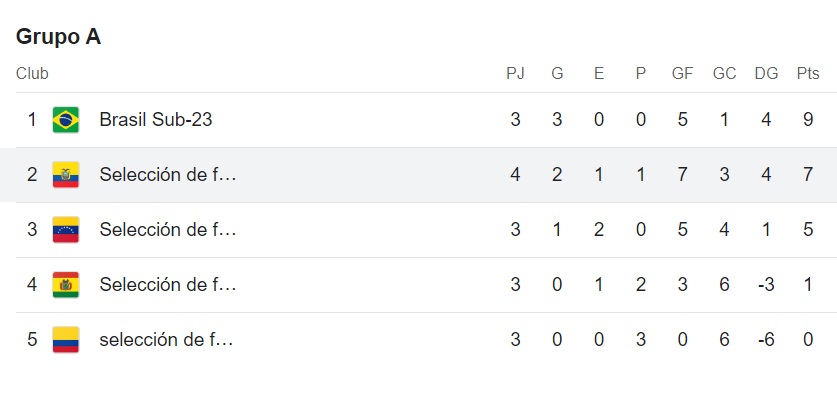Open the Brasil Sub-23 team link
This screenshot has width=837, height=406.
[155, 120]
